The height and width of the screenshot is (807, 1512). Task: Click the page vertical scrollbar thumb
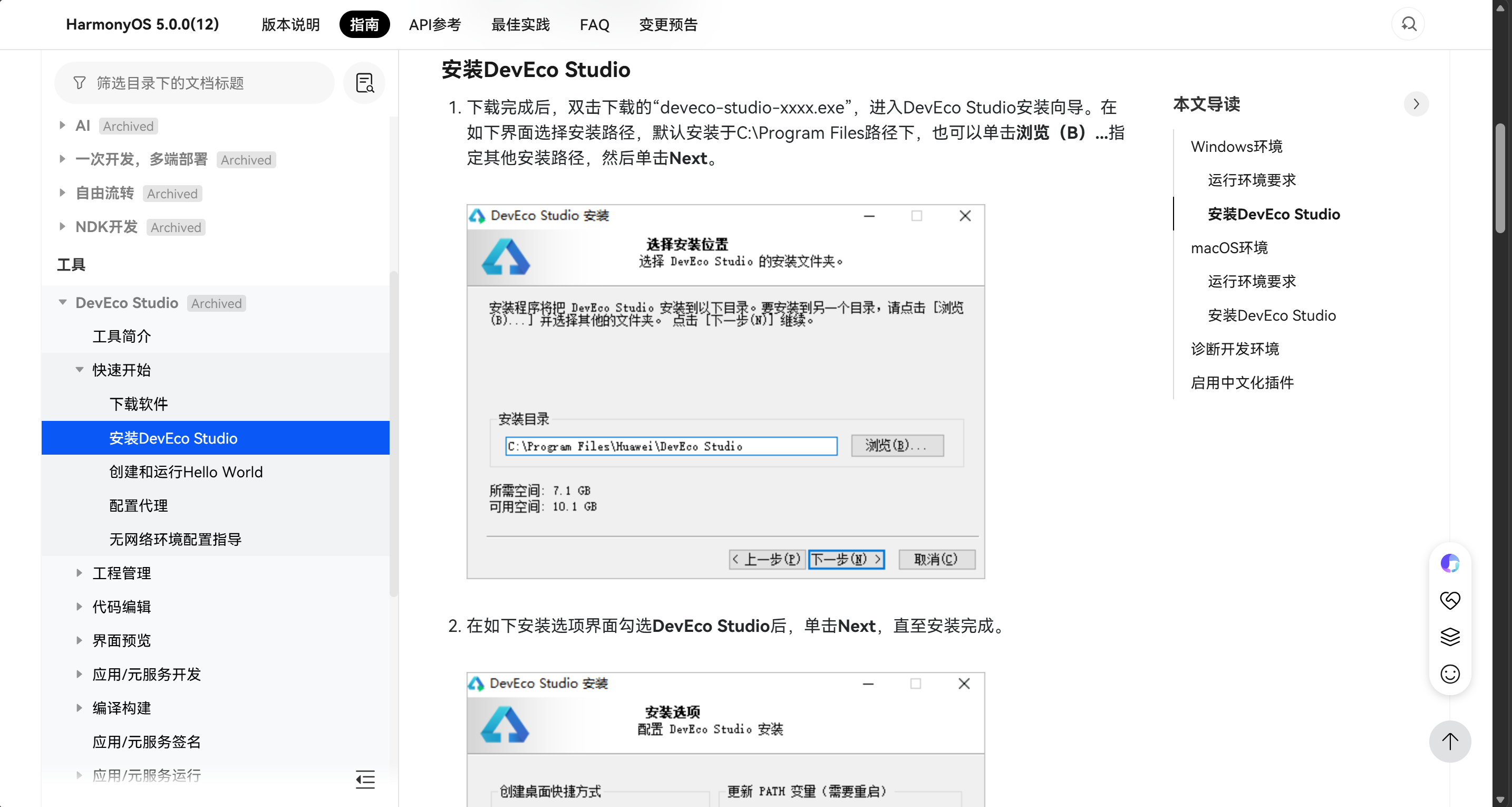point(1500,178)
